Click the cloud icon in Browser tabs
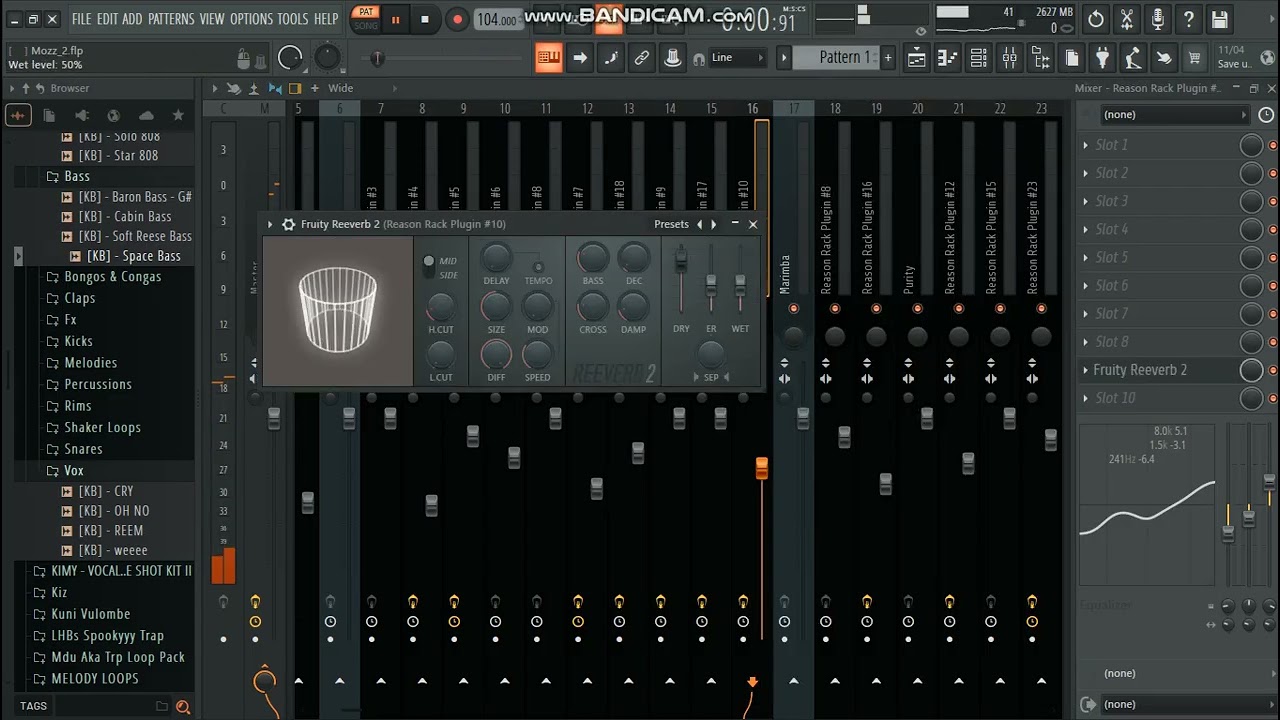 [x=146, y=116]
